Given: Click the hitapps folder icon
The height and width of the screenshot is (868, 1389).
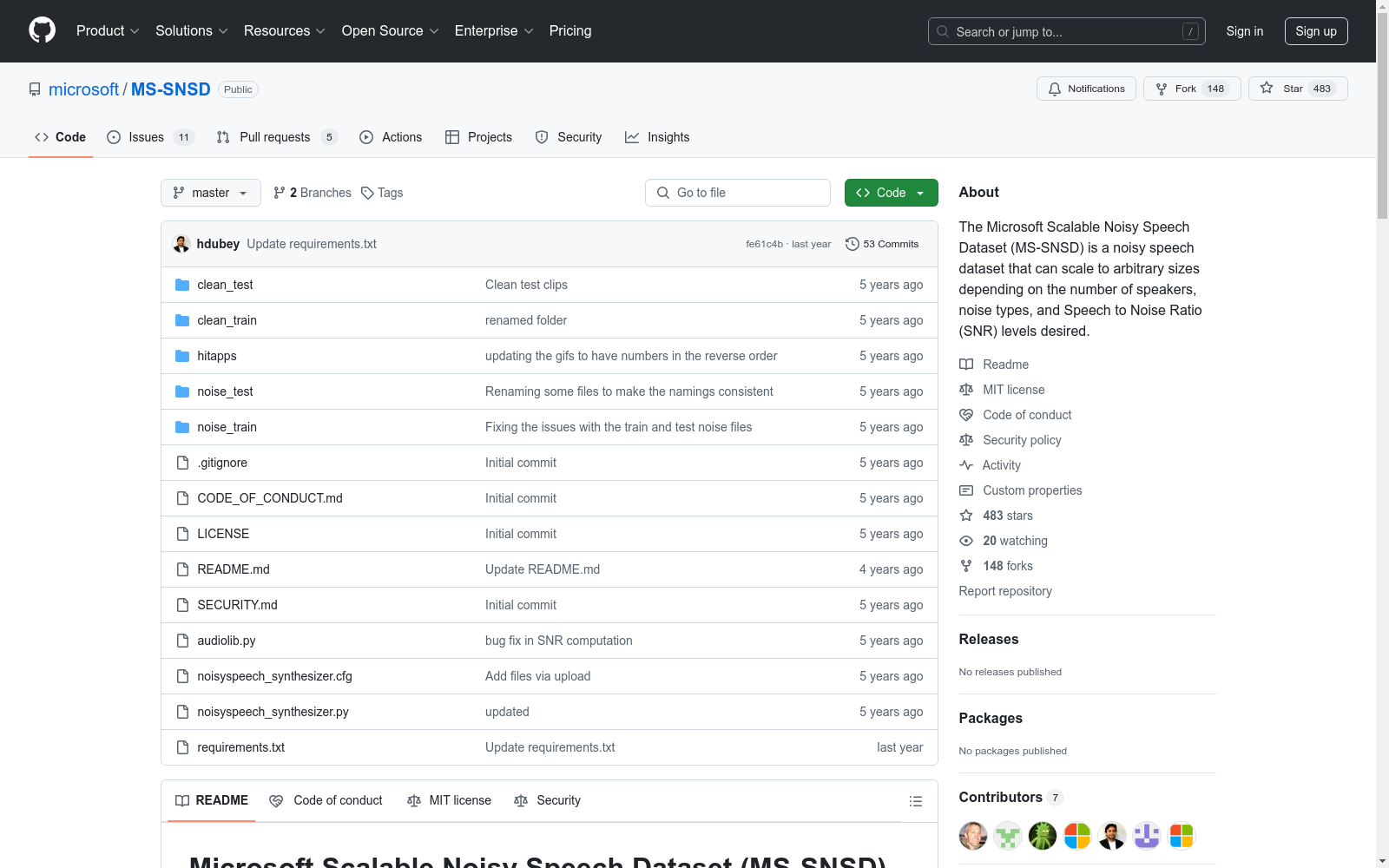Looking at the screenshot, I should (182, 356).
